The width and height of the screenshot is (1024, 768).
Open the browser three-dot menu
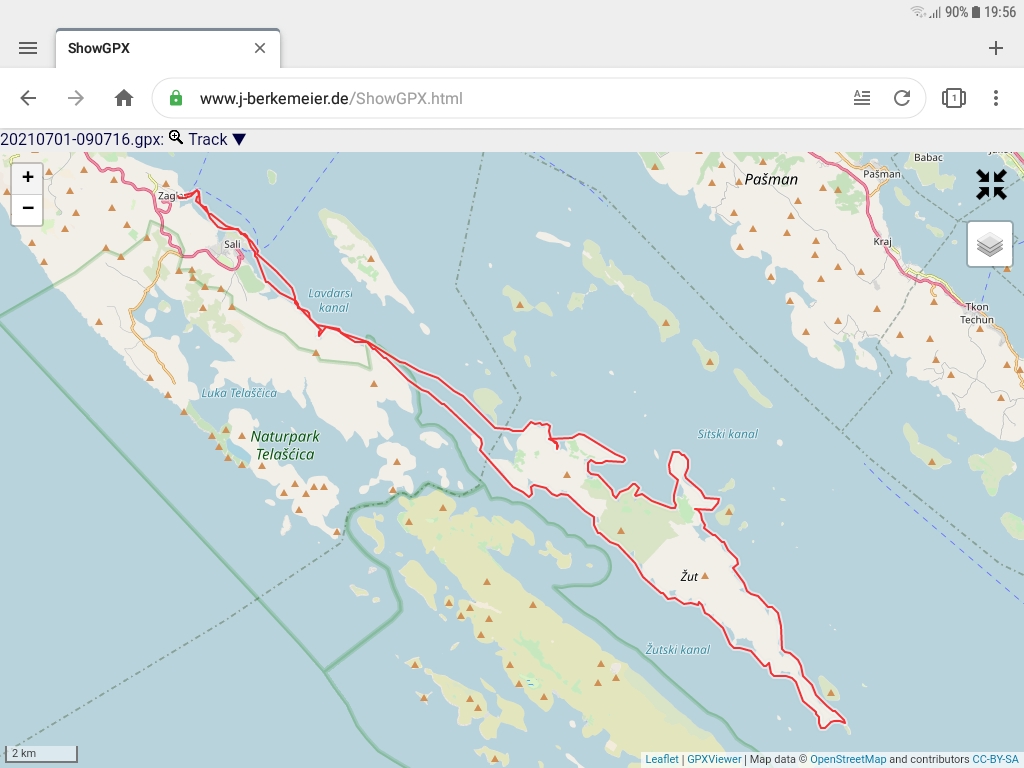pos(996,98)
